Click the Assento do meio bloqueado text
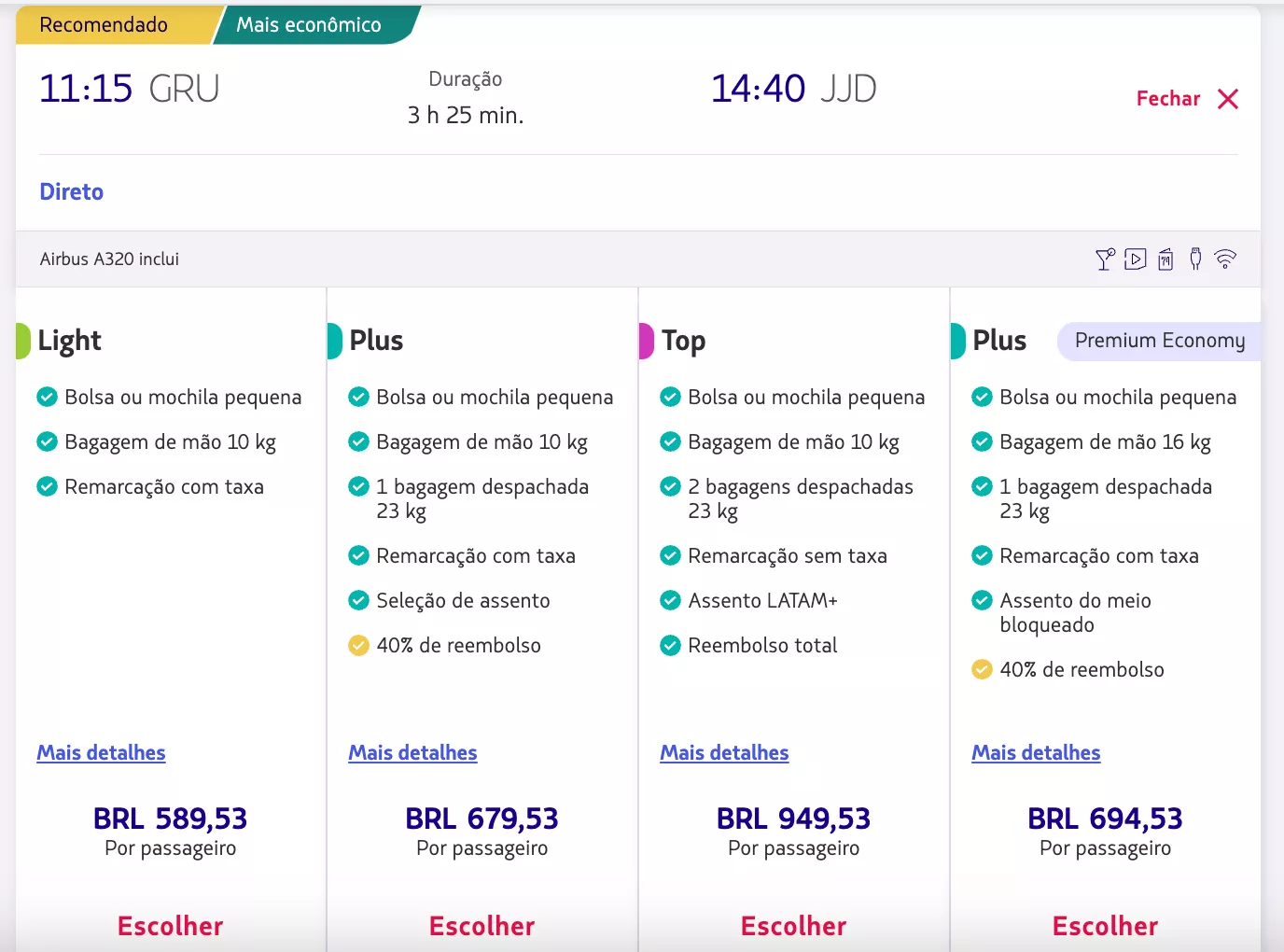Image resolution: width=1284 pixels, height=952 pixels. click(x=1076, y=612)
